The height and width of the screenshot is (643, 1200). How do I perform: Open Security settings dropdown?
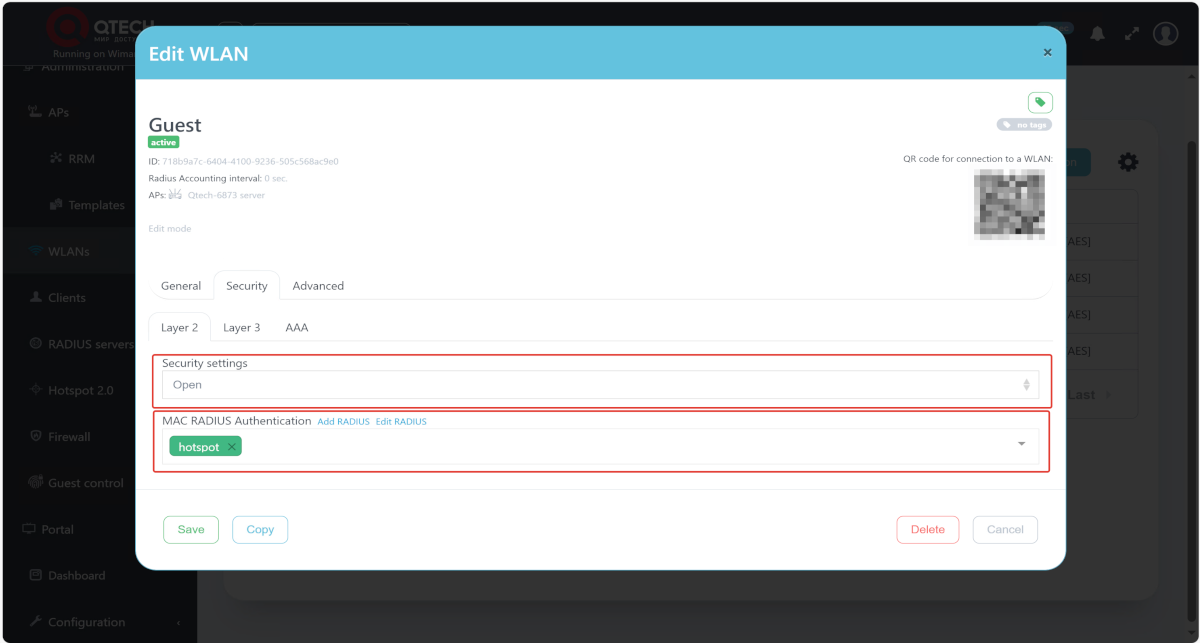(600, 385)
